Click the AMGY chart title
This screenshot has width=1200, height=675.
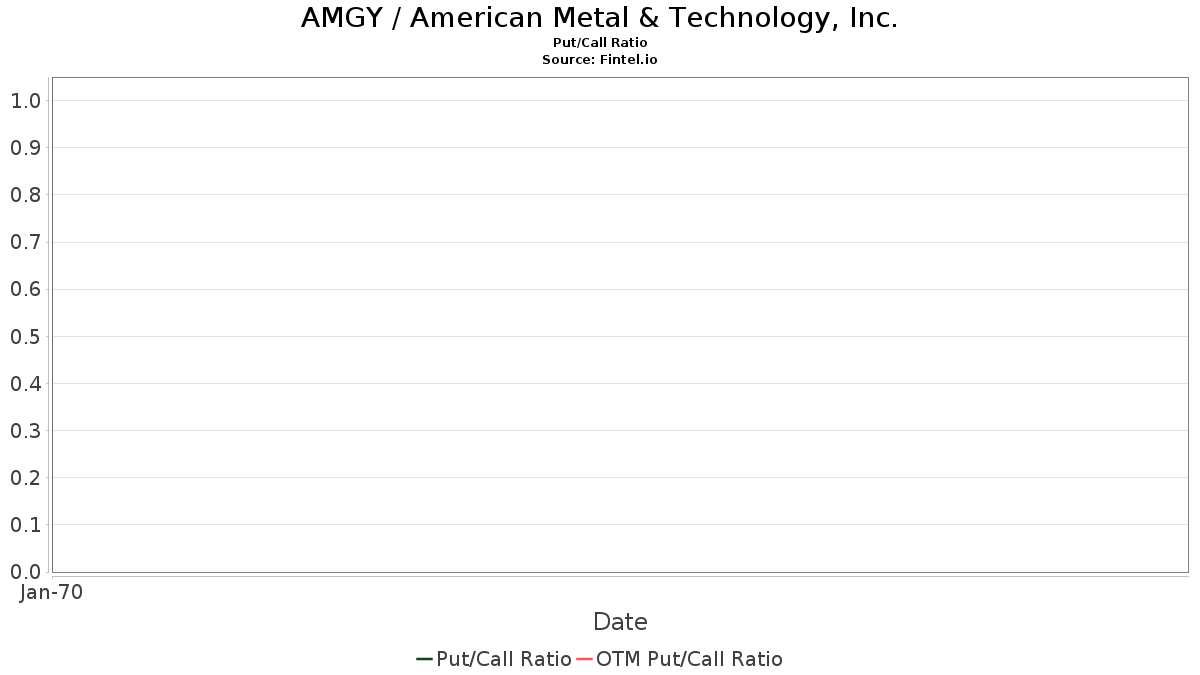point(599,18)
